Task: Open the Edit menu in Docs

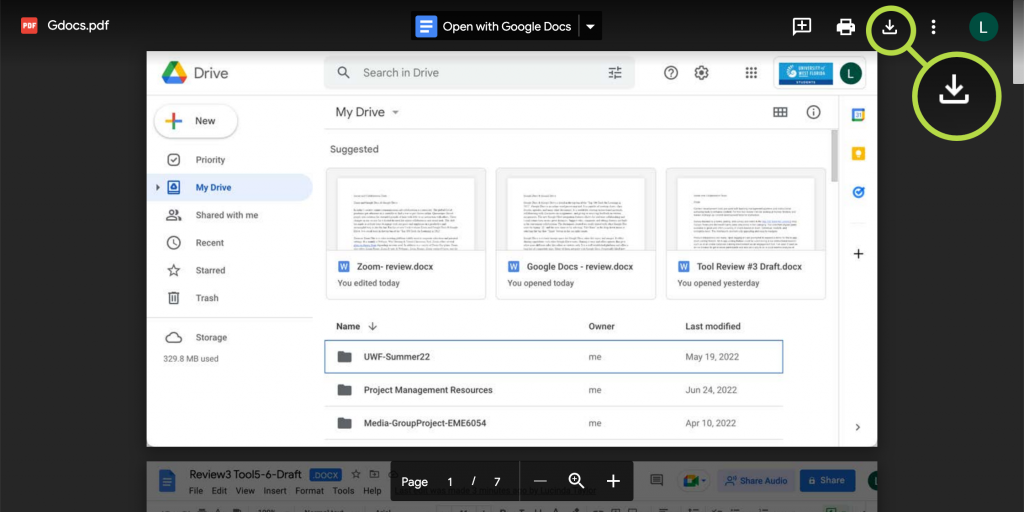Action: pos(219,491)
